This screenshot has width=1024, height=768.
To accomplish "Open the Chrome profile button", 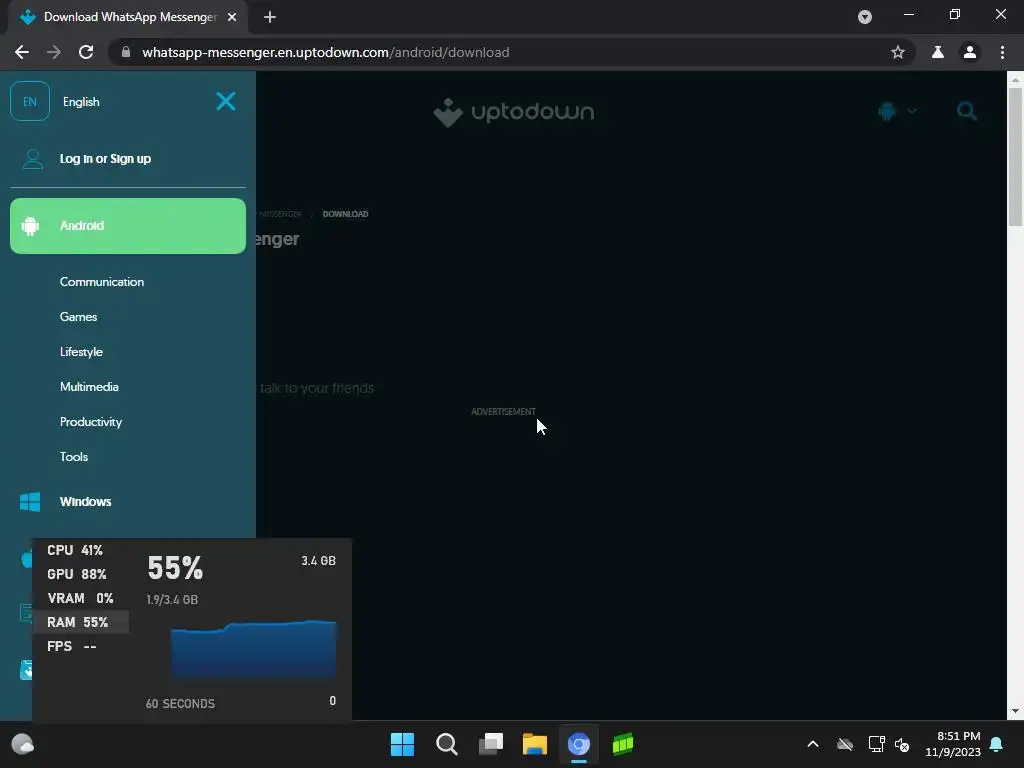I will [970, 52].
